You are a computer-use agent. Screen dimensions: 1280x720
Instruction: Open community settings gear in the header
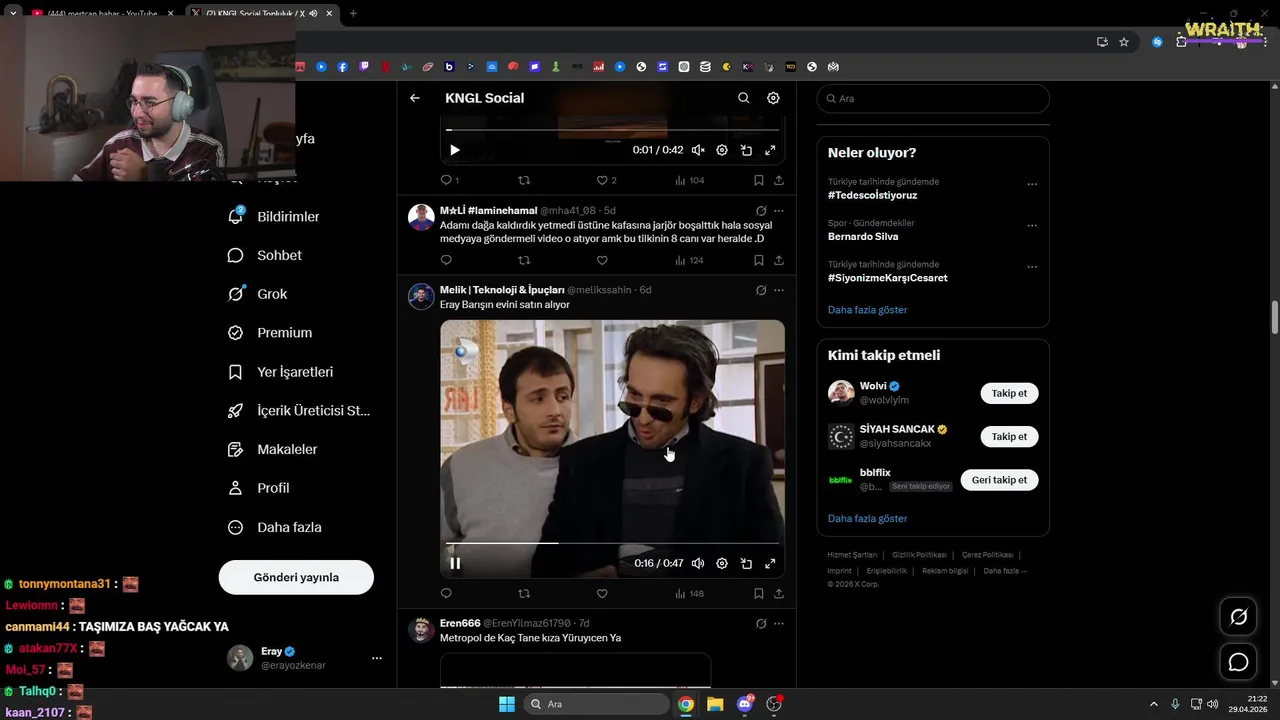tap(773, 98)
